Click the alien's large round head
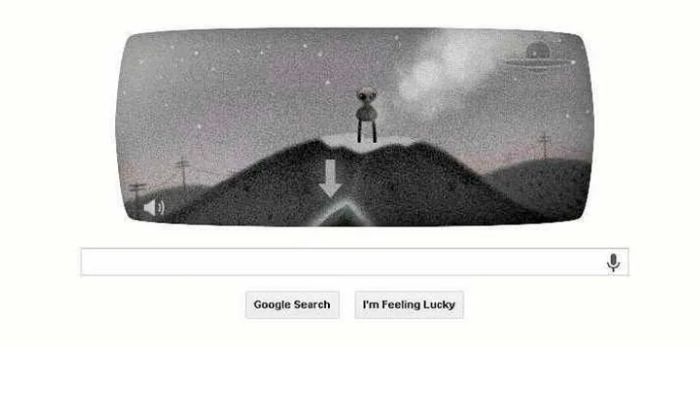 [367, 95]
